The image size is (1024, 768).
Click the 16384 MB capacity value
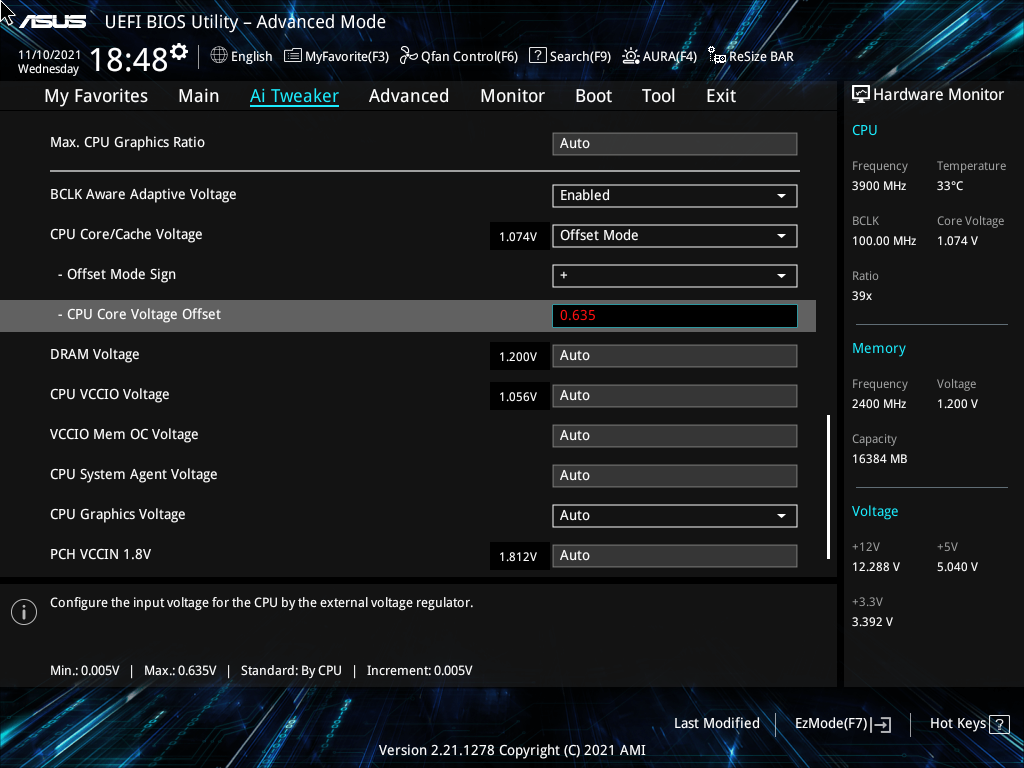pyautogui.click(x=880, y=459)
